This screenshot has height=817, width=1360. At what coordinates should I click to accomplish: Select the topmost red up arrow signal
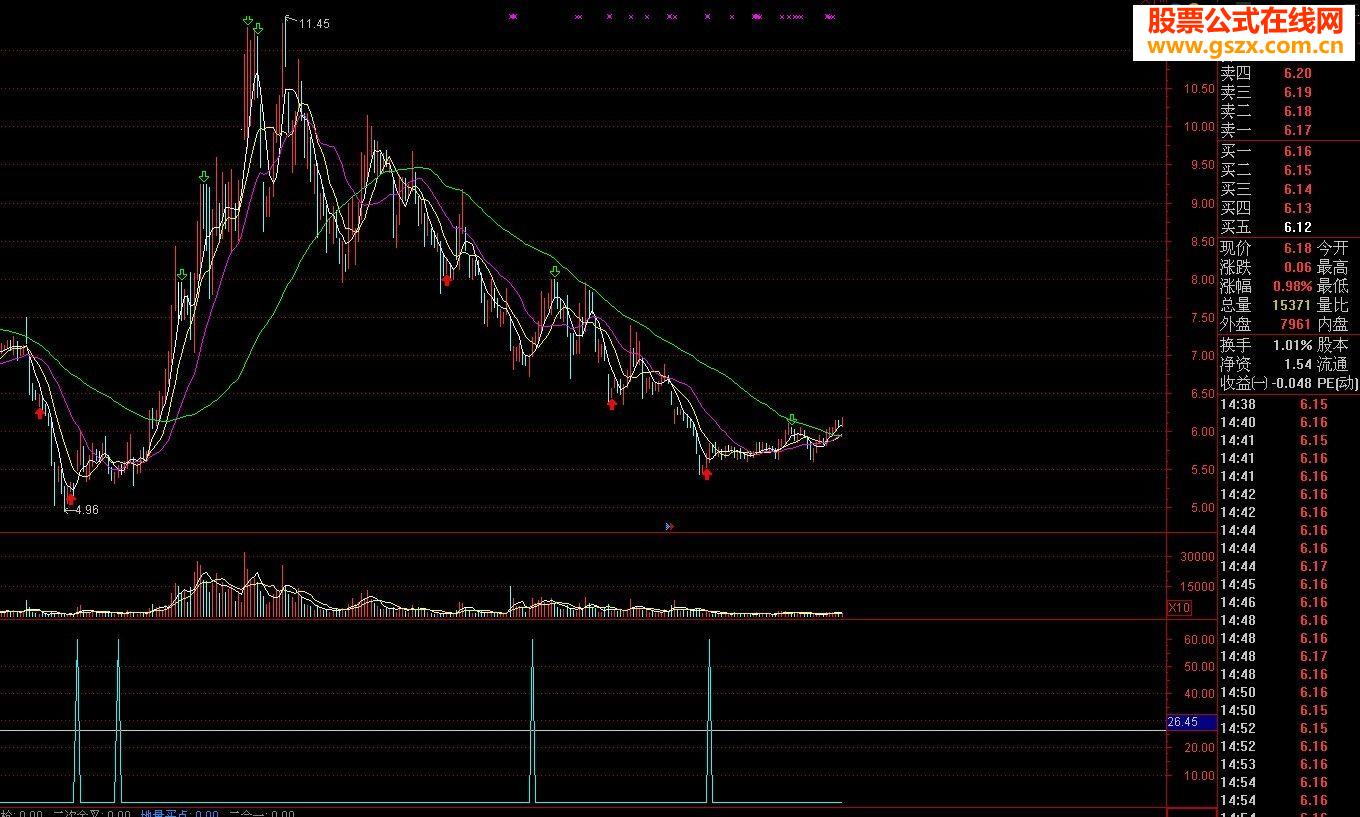pyautogui.click(x=447, y=281)
